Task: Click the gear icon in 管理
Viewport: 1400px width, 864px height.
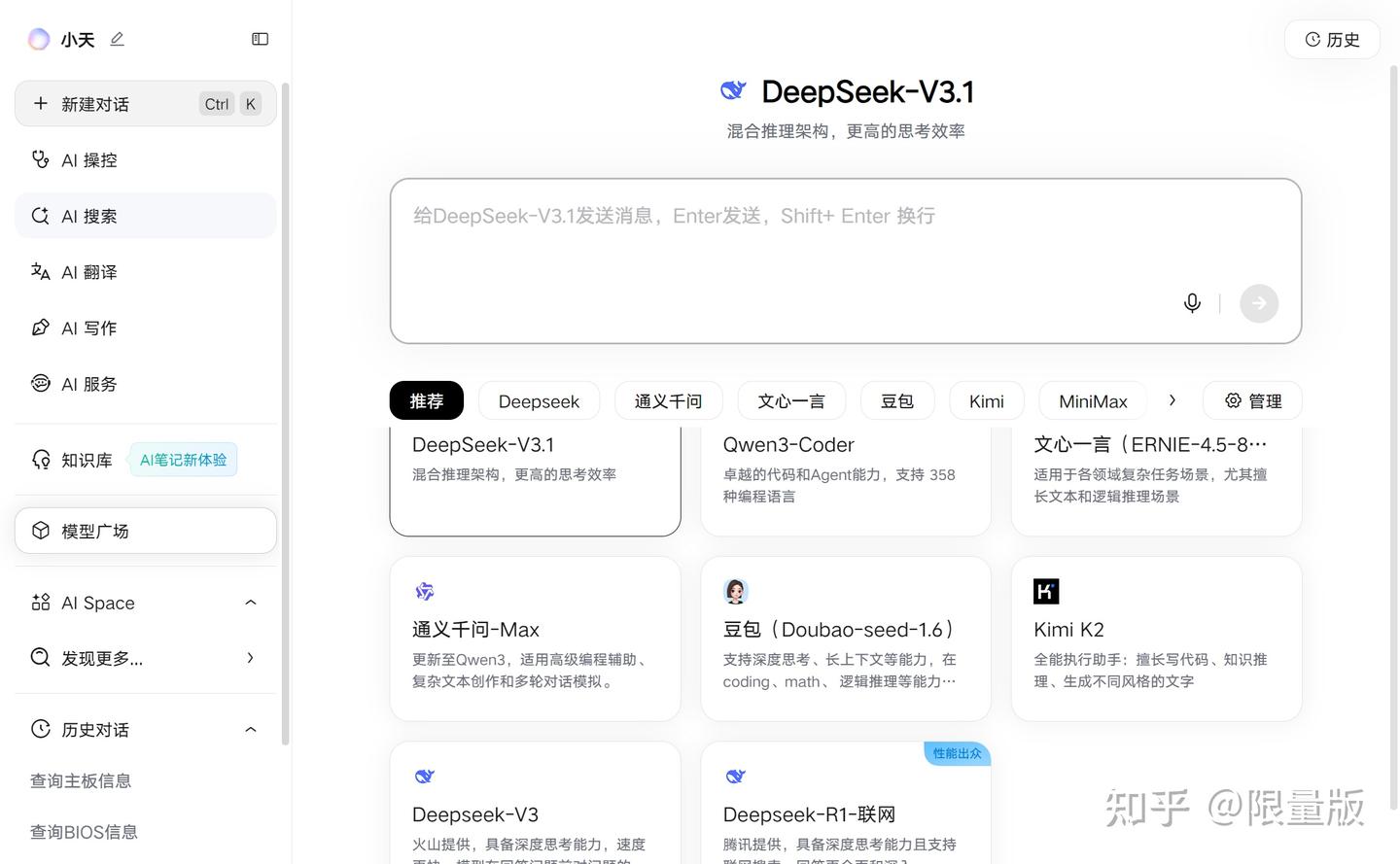Action: click(x=1233, y=400)
